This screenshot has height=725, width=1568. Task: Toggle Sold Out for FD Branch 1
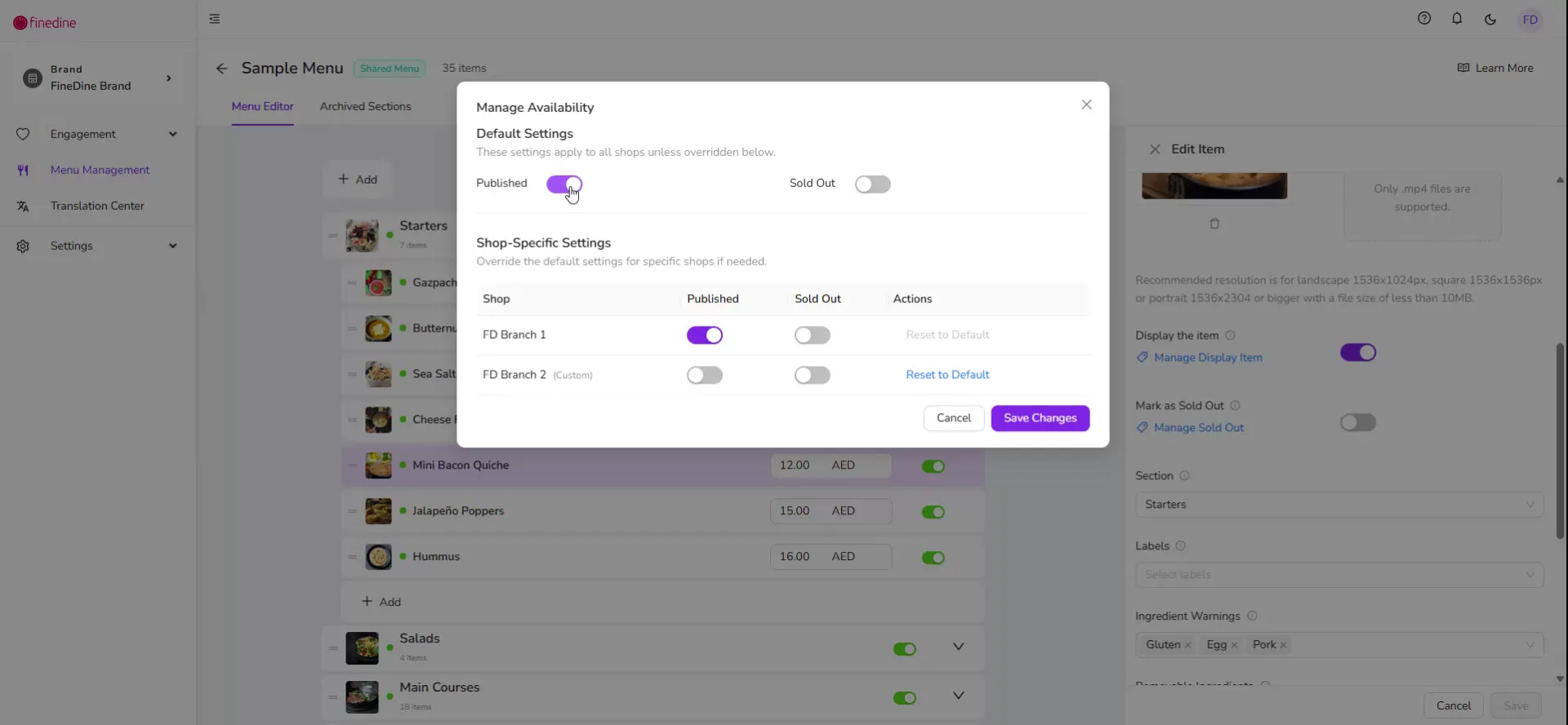[x=813, y=335]
